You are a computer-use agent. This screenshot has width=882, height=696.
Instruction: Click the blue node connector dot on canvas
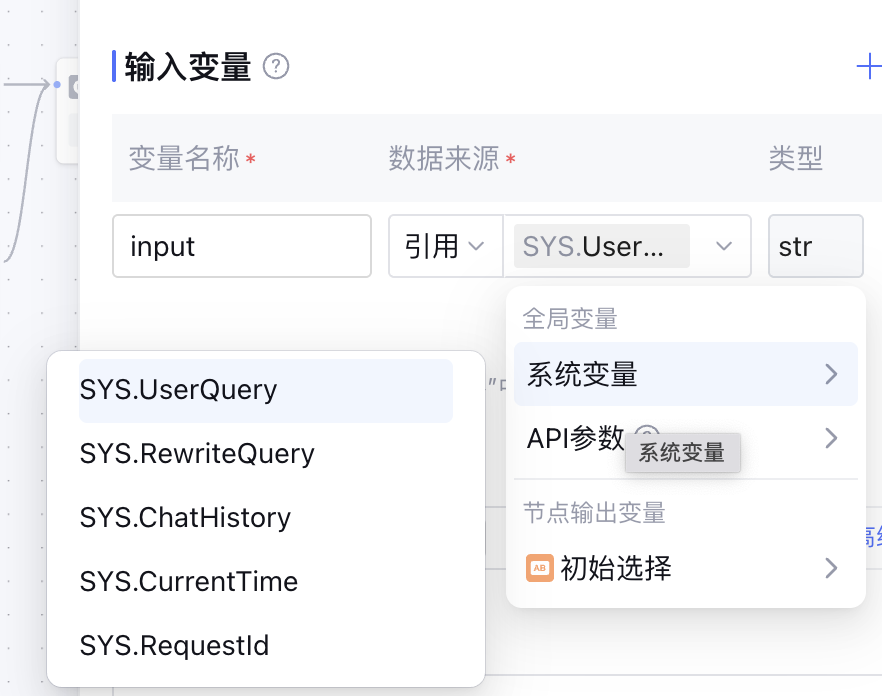tap(57, 85)
